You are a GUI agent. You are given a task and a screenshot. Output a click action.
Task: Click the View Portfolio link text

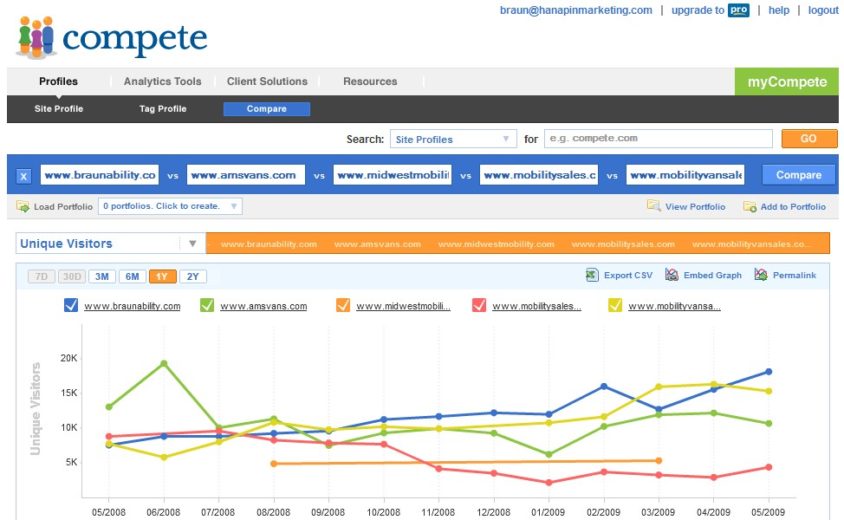click(695, 207)
